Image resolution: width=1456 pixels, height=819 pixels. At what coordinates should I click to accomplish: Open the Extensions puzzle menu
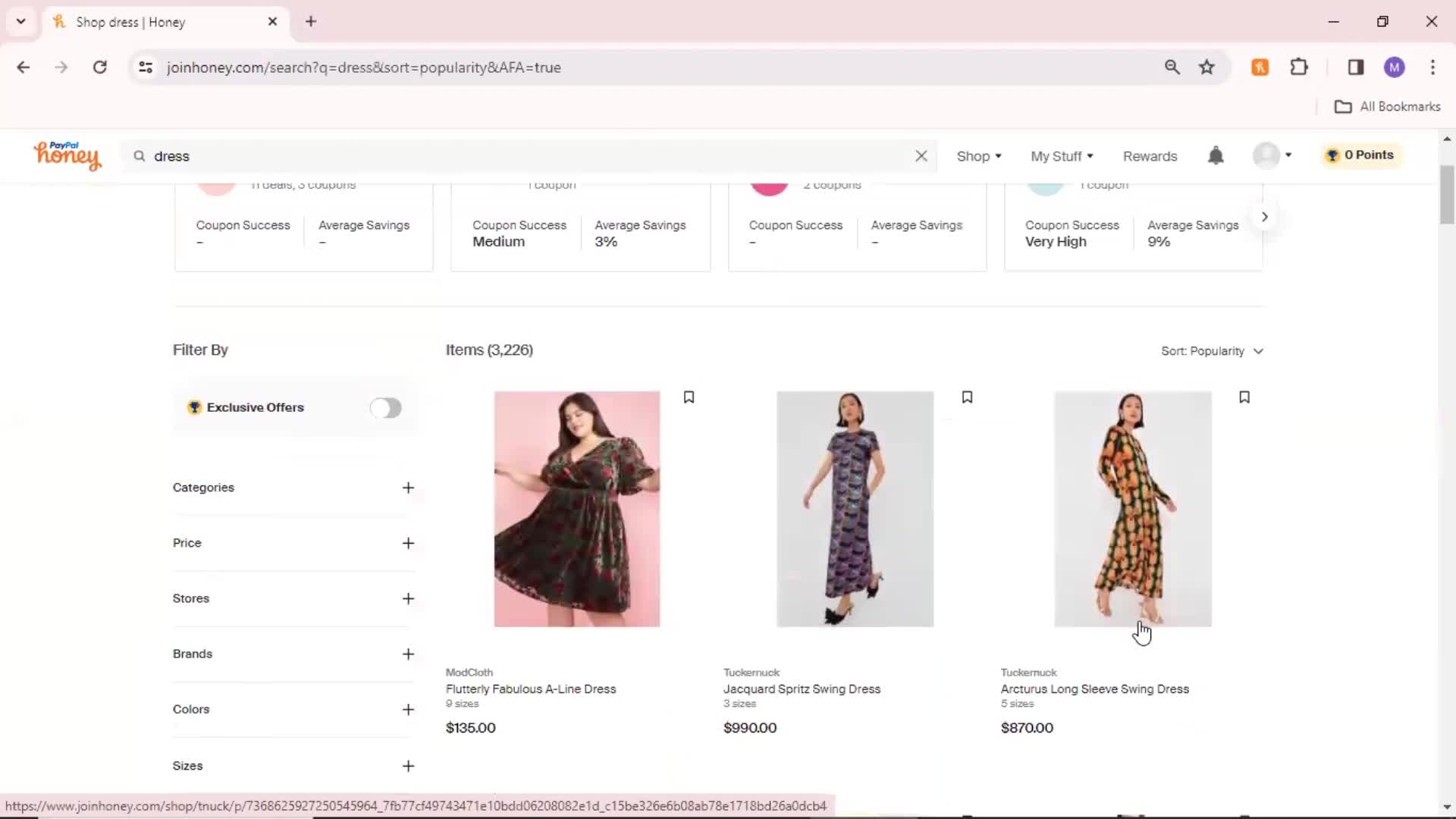(1299, 67)
